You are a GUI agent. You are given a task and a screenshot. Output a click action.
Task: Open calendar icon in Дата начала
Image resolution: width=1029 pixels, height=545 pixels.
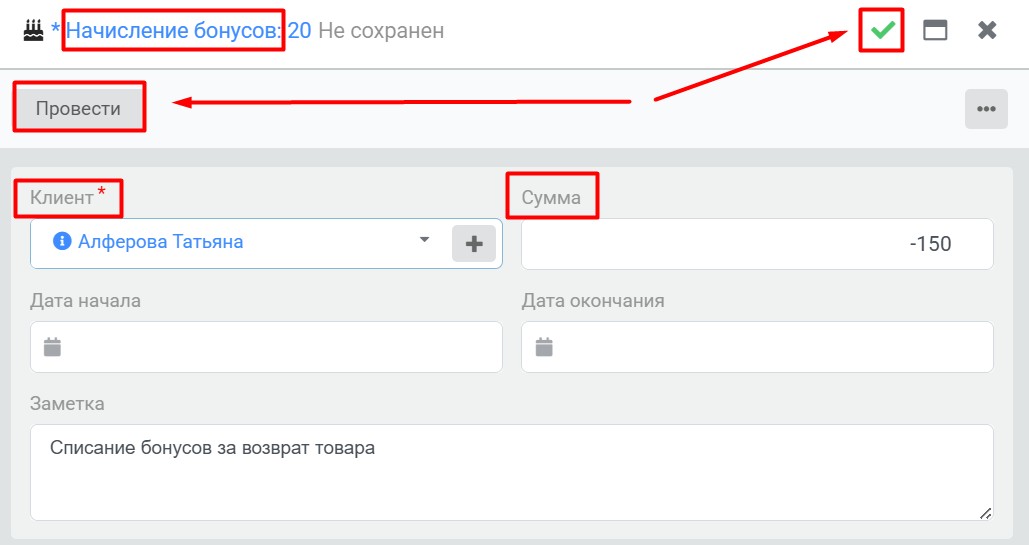[x=52, y=347]
